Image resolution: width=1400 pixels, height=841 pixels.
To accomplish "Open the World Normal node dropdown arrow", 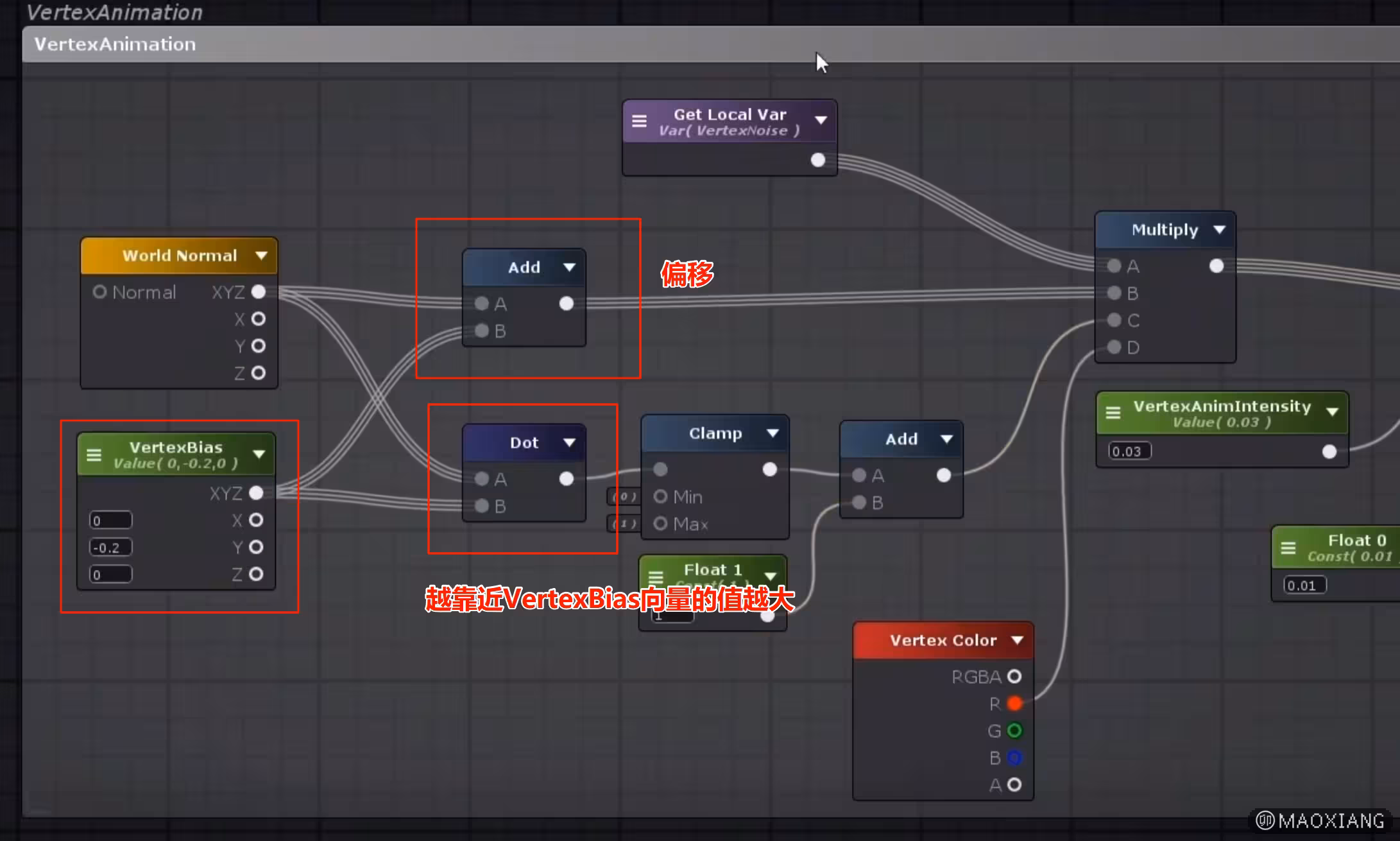I will click(x=261, y=256).
